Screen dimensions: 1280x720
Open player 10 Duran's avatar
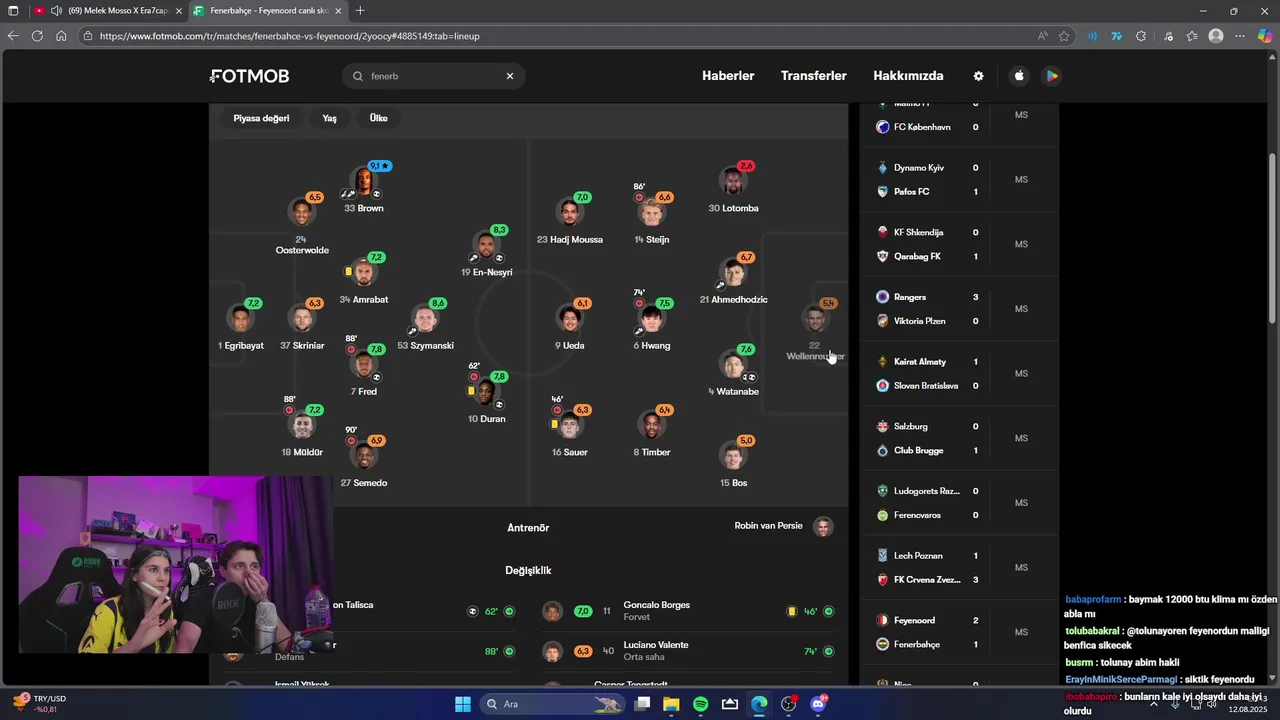486,392
